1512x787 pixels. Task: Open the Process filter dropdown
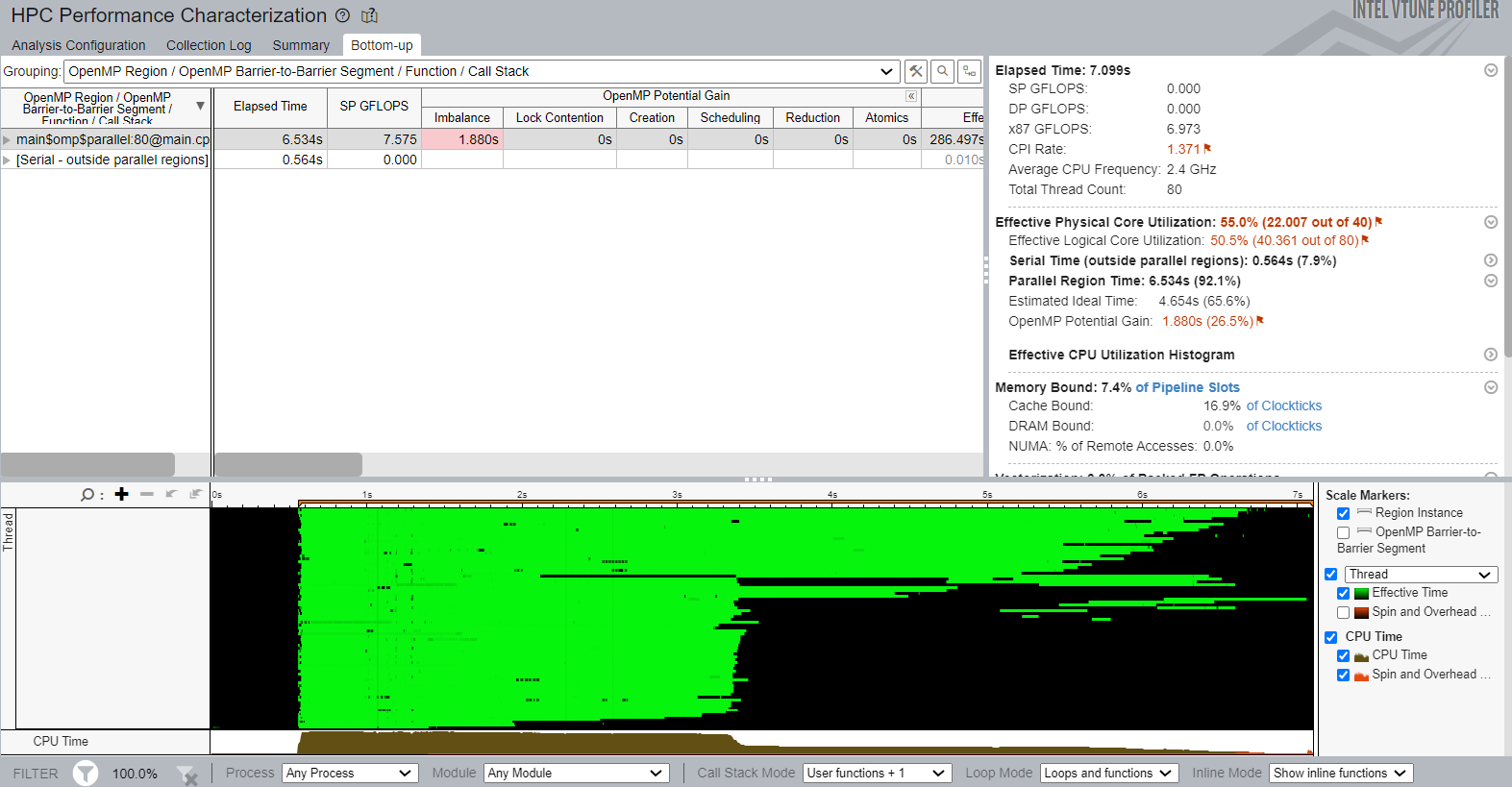[350, 773]
